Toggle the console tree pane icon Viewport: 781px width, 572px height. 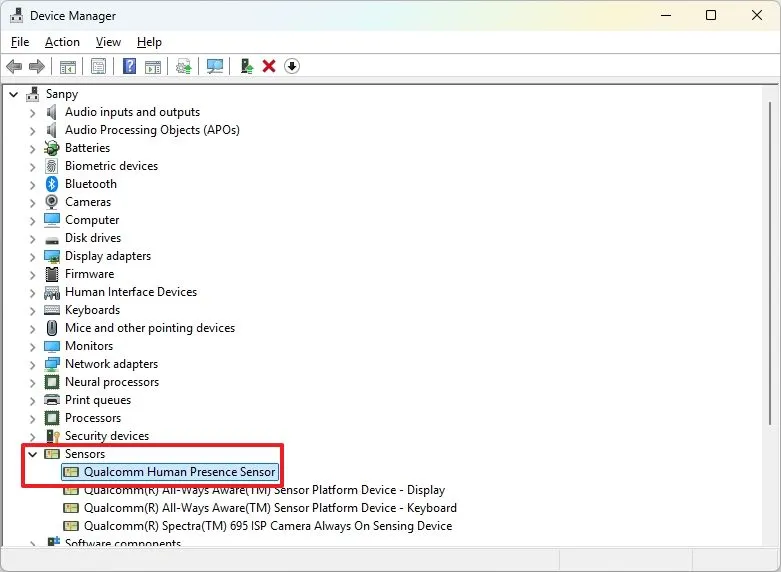(x=68, y=66)
